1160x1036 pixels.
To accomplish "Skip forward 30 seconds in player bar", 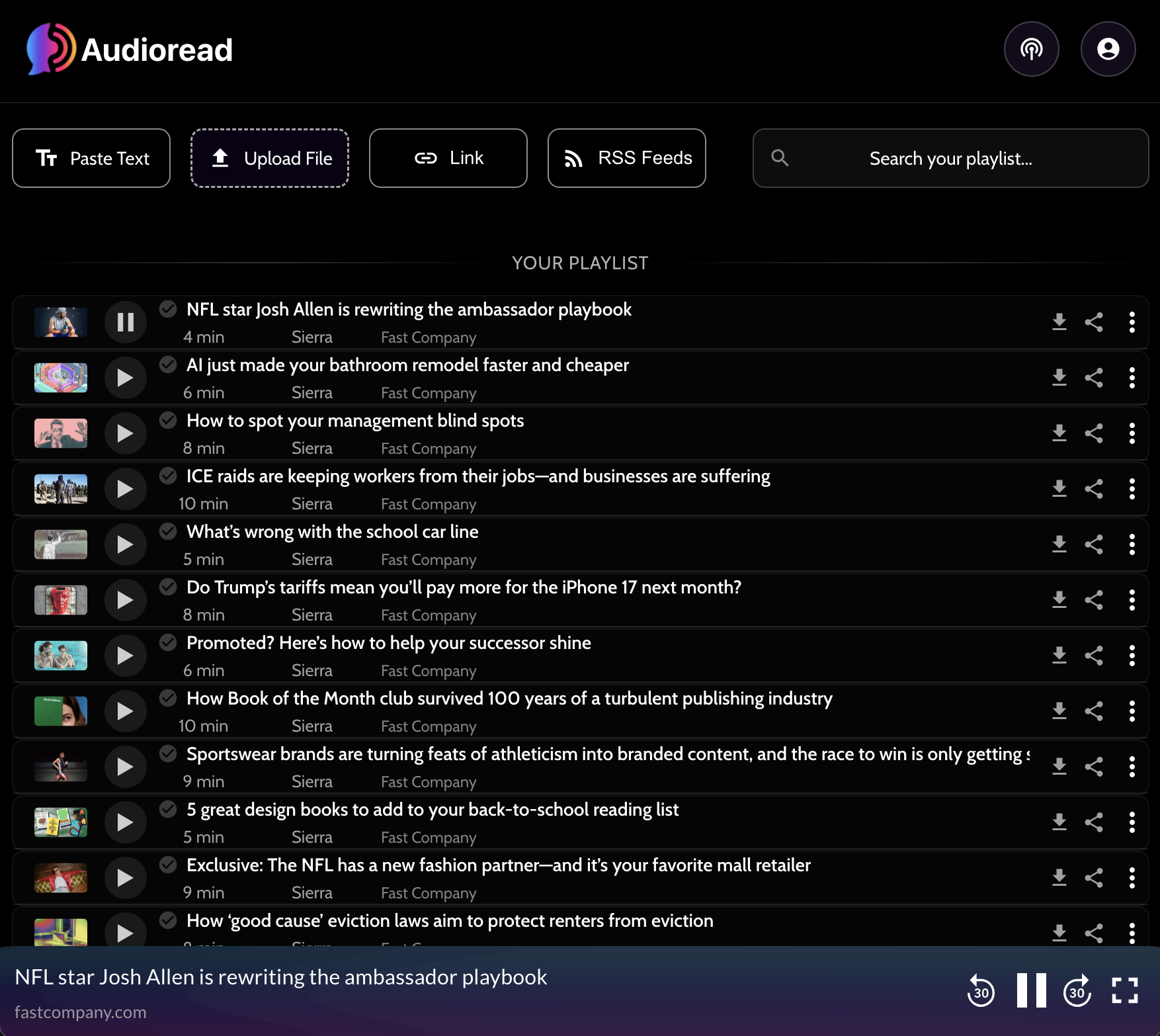I will pyautogui.click(x=1077, y=990).
